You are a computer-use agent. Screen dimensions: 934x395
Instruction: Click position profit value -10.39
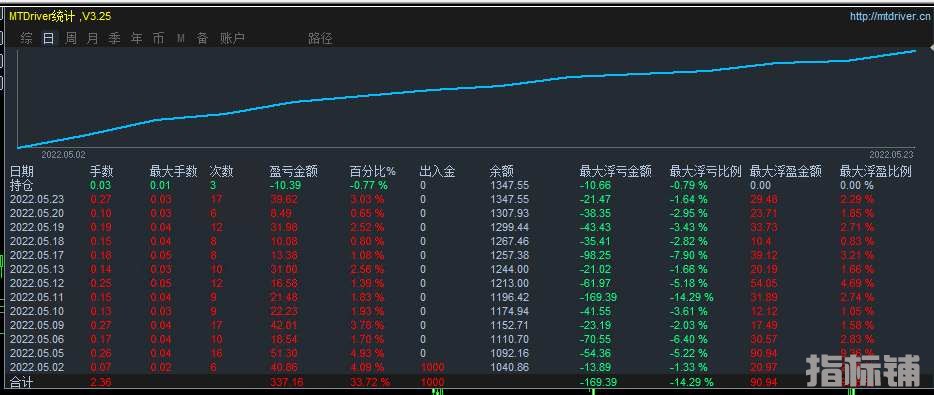pos(285,185)
